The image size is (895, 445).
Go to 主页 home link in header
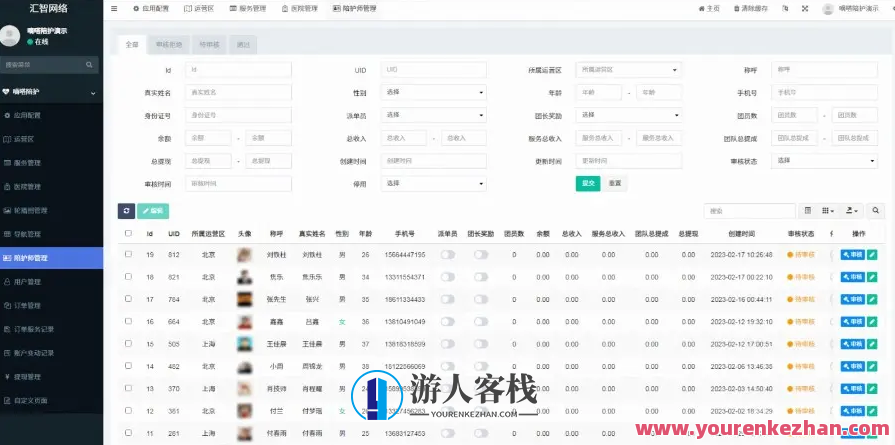pyautogui.click(x=709, y=9)
